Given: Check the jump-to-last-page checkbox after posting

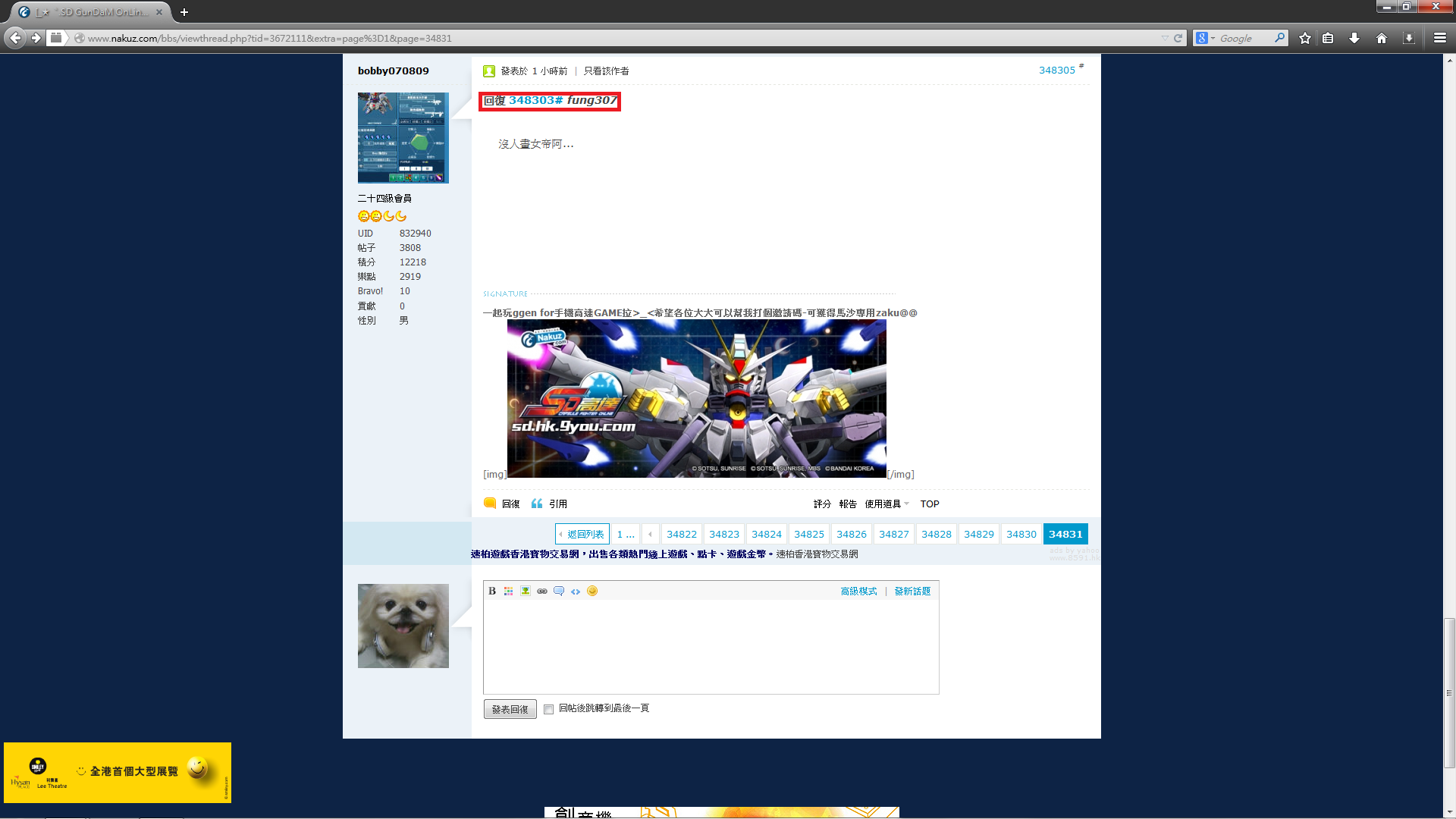Looking at the screenshot, I should [548, 710].
